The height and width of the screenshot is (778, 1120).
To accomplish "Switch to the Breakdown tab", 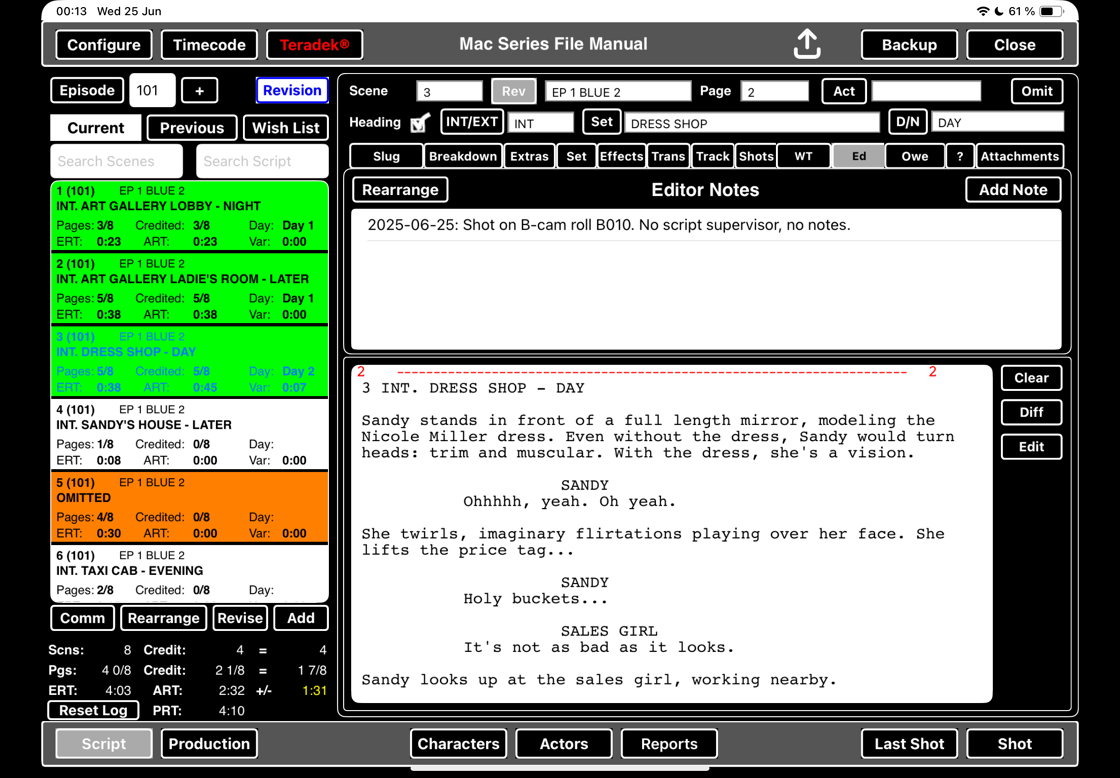I will coord(462,156).
